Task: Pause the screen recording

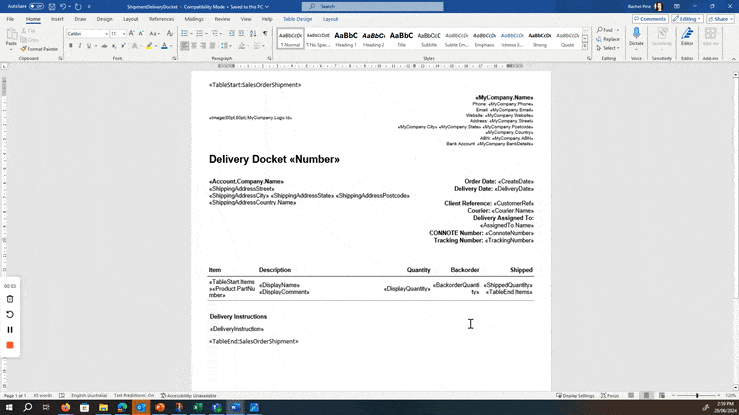Action: [x=10, y=329]
